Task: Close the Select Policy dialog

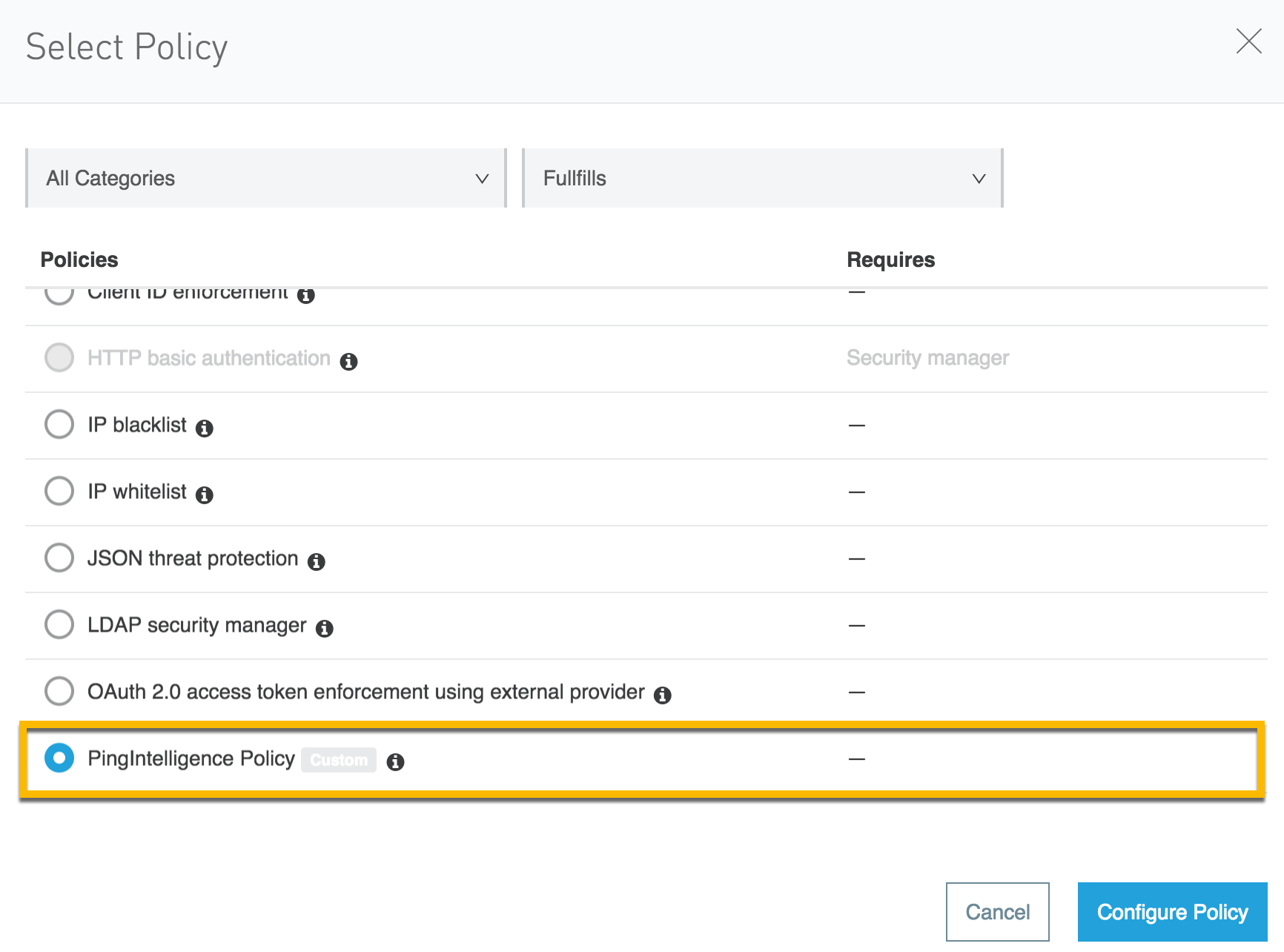Action: 1248,42
